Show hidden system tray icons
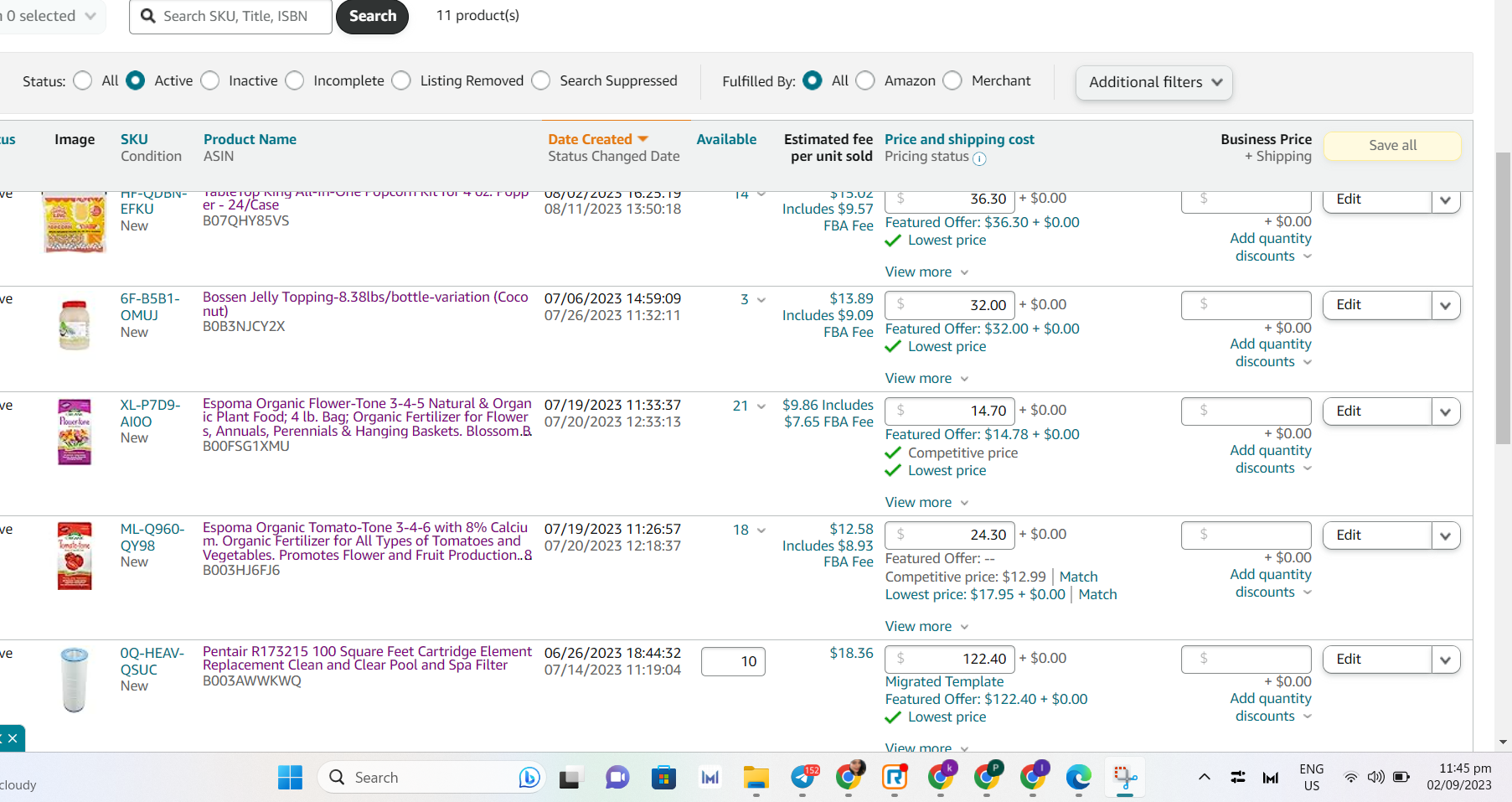 point(1204,777)
